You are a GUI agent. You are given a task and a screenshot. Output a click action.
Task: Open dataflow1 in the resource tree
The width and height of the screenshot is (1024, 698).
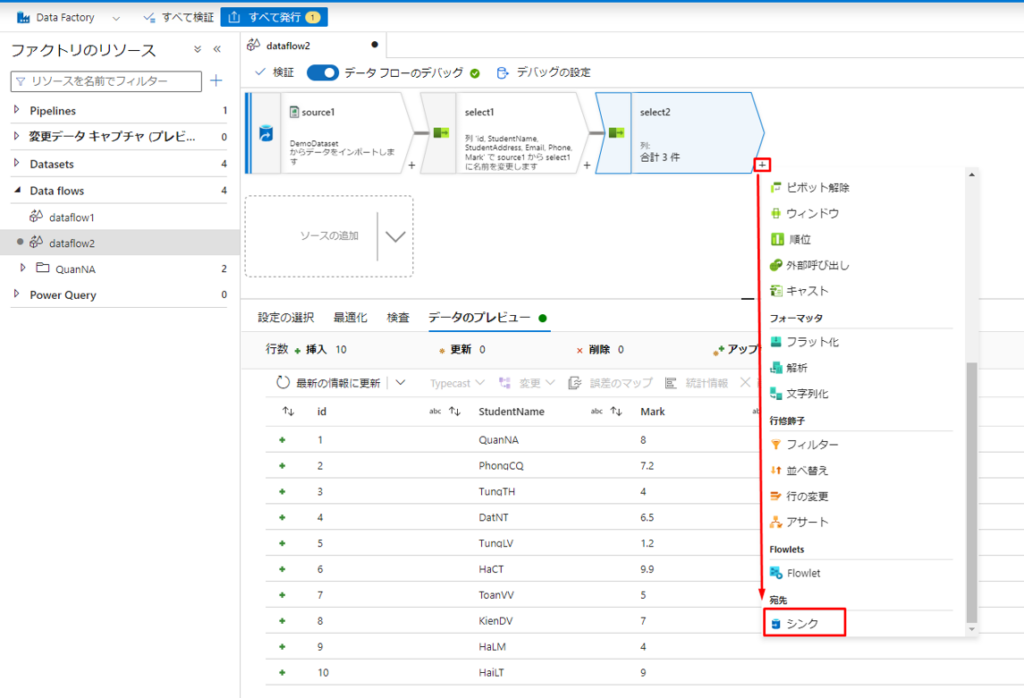(71, 217)
